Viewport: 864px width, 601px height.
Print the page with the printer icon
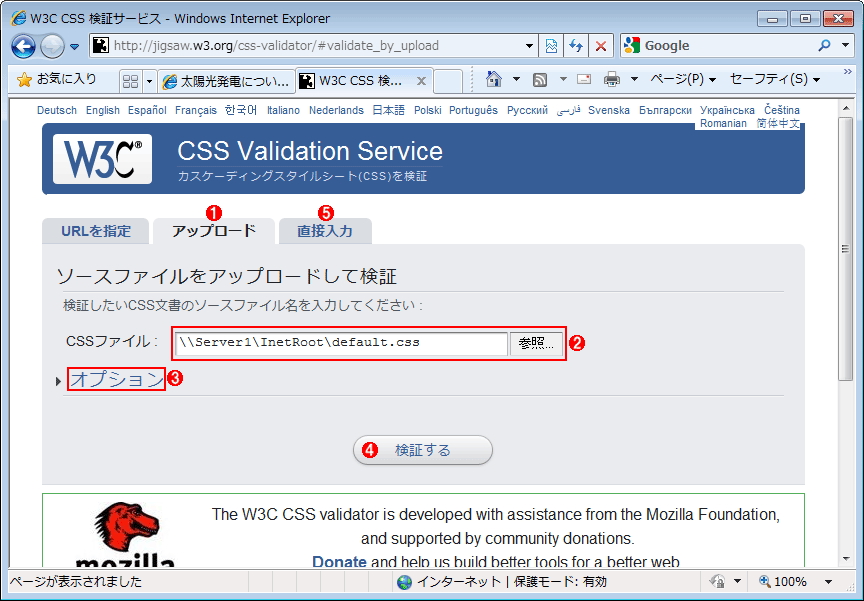[612, 79]
